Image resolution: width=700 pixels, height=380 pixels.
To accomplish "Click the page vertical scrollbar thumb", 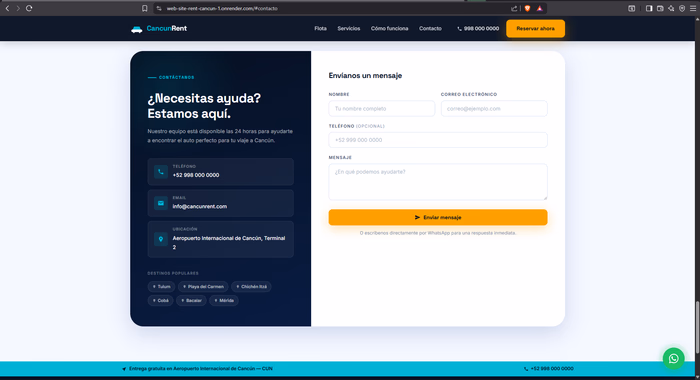I will pos(697,327).
